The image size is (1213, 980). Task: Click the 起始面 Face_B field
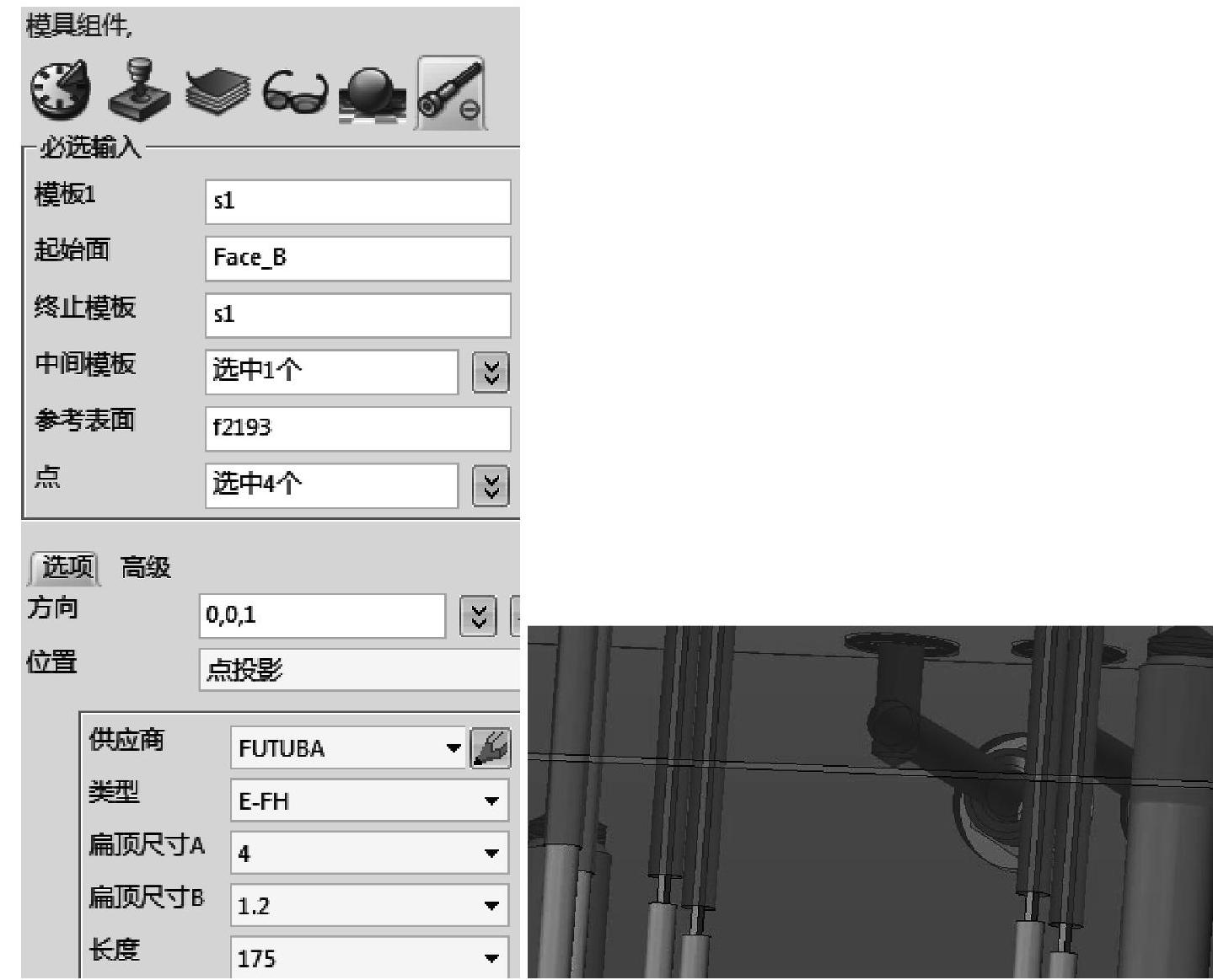[358, 258]
